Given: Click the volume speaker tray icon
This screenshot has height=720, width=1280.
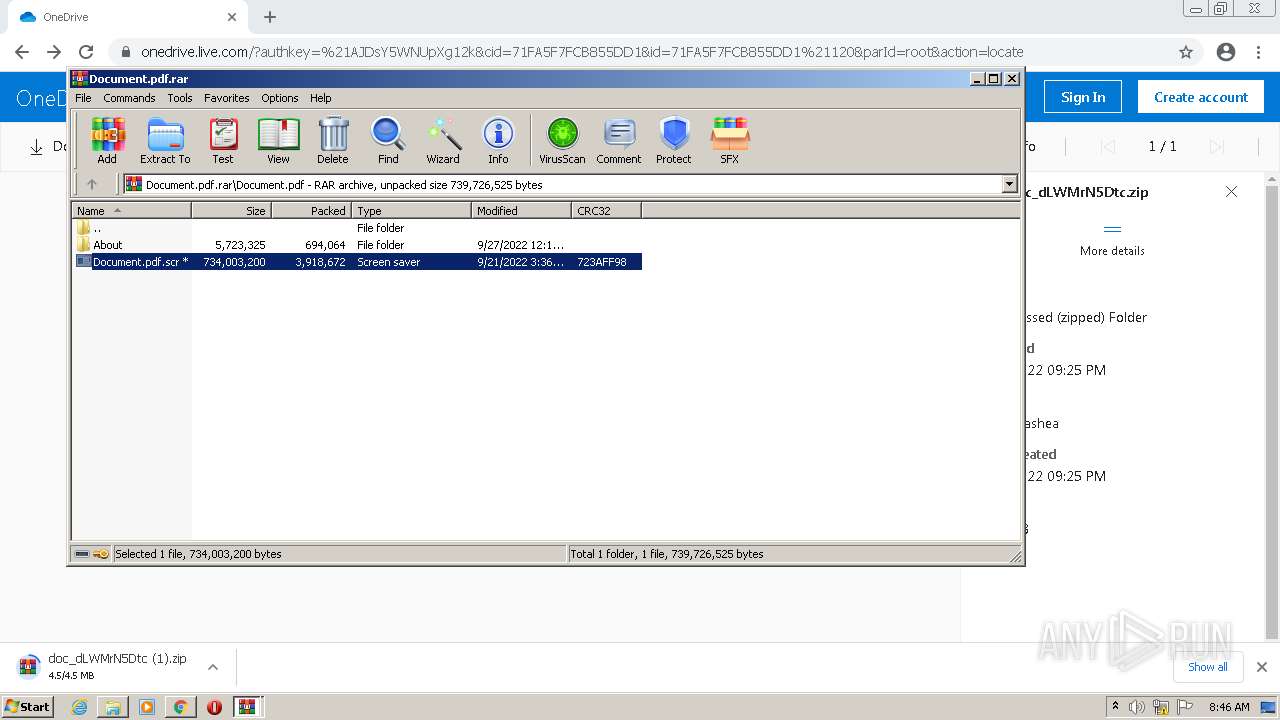Looking at the screenshot, I should click(x=1137, y=707).
